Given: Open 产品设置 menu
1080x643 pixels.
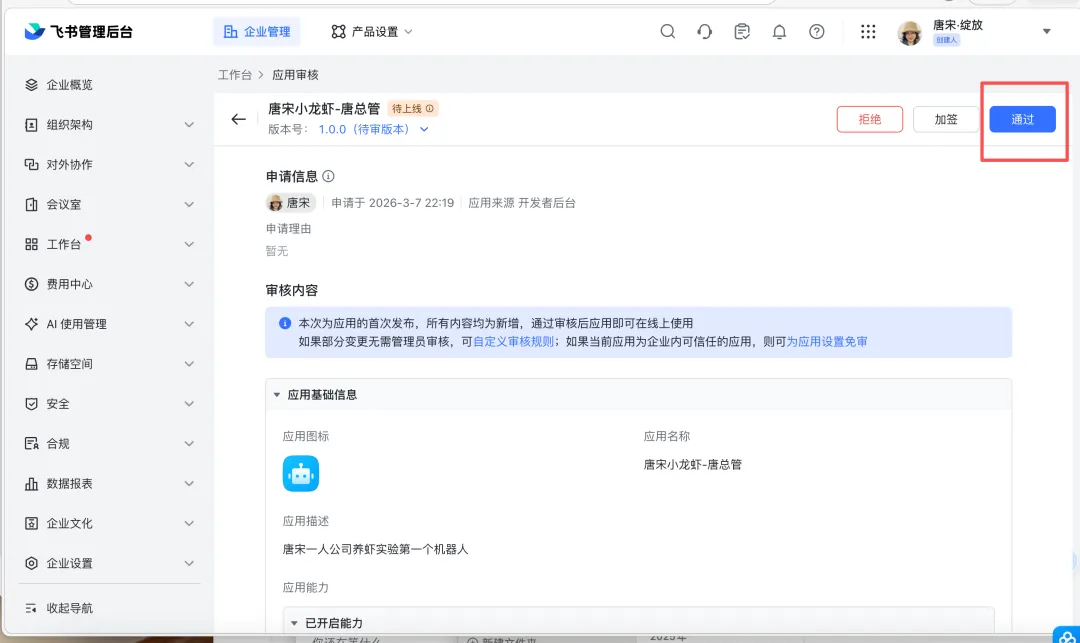Looking at the screenshot, I should point(372,32).
